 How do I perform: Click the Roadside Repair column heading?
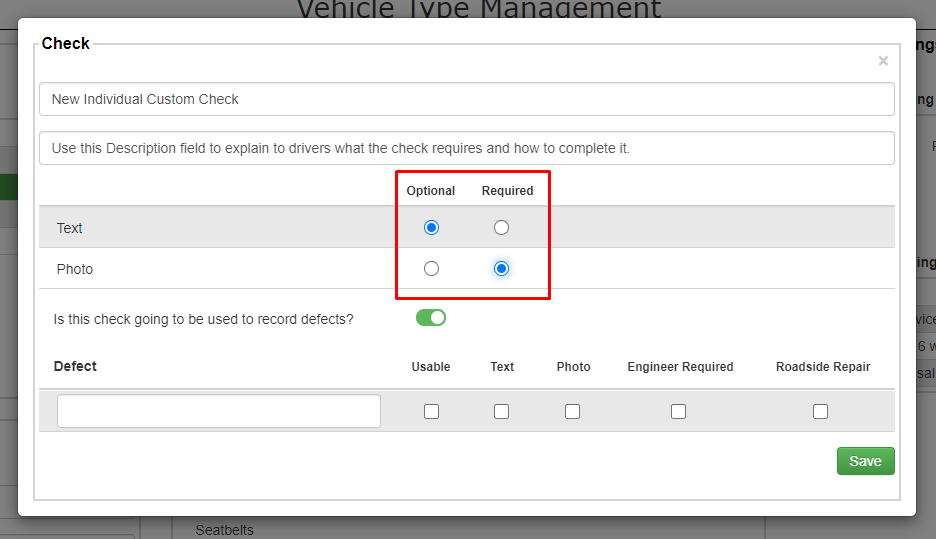[x=823, y=366]
